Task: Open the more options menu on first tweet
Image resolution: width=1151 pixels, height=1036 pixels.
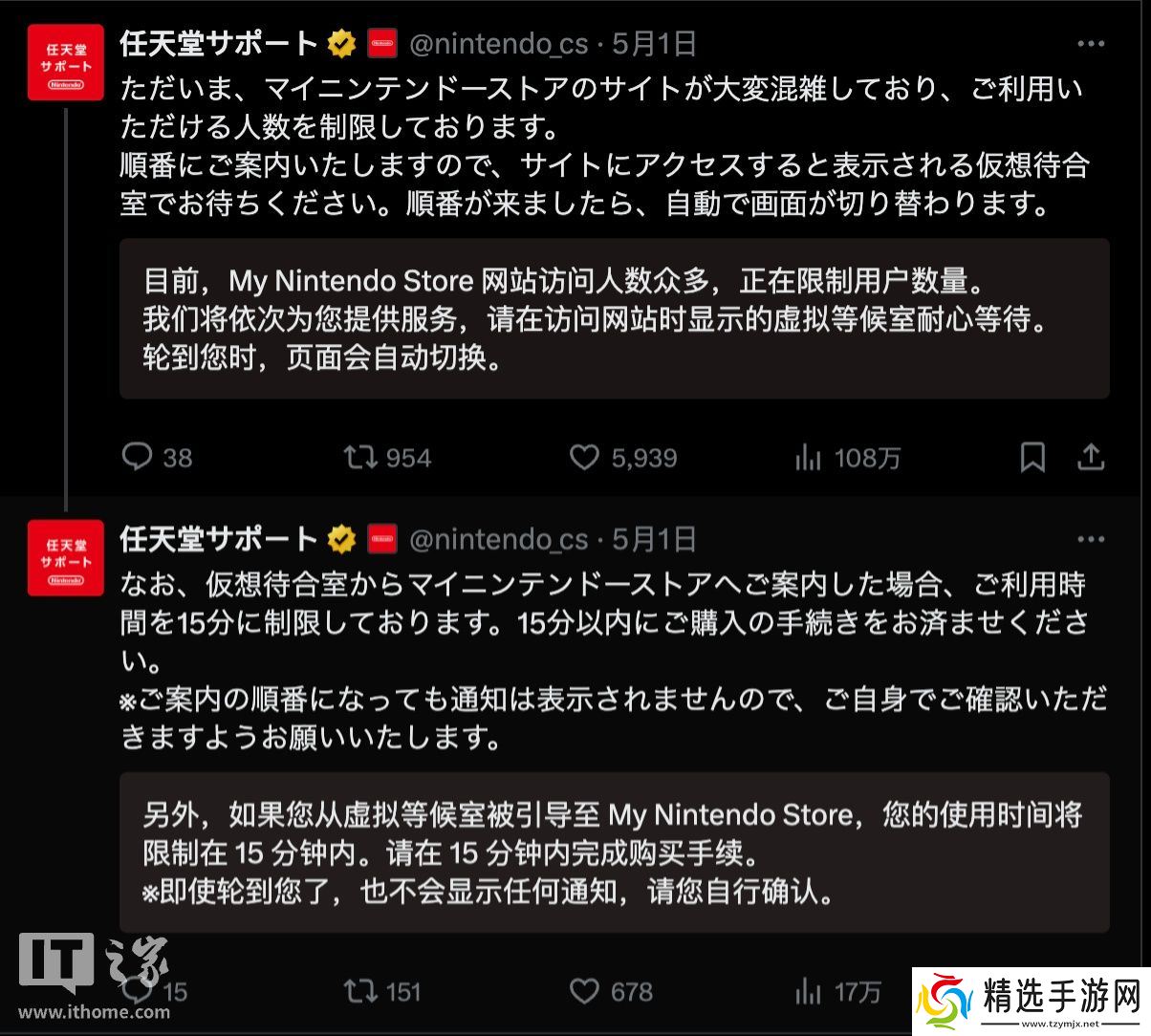Action: click(x=1091, y=44)
